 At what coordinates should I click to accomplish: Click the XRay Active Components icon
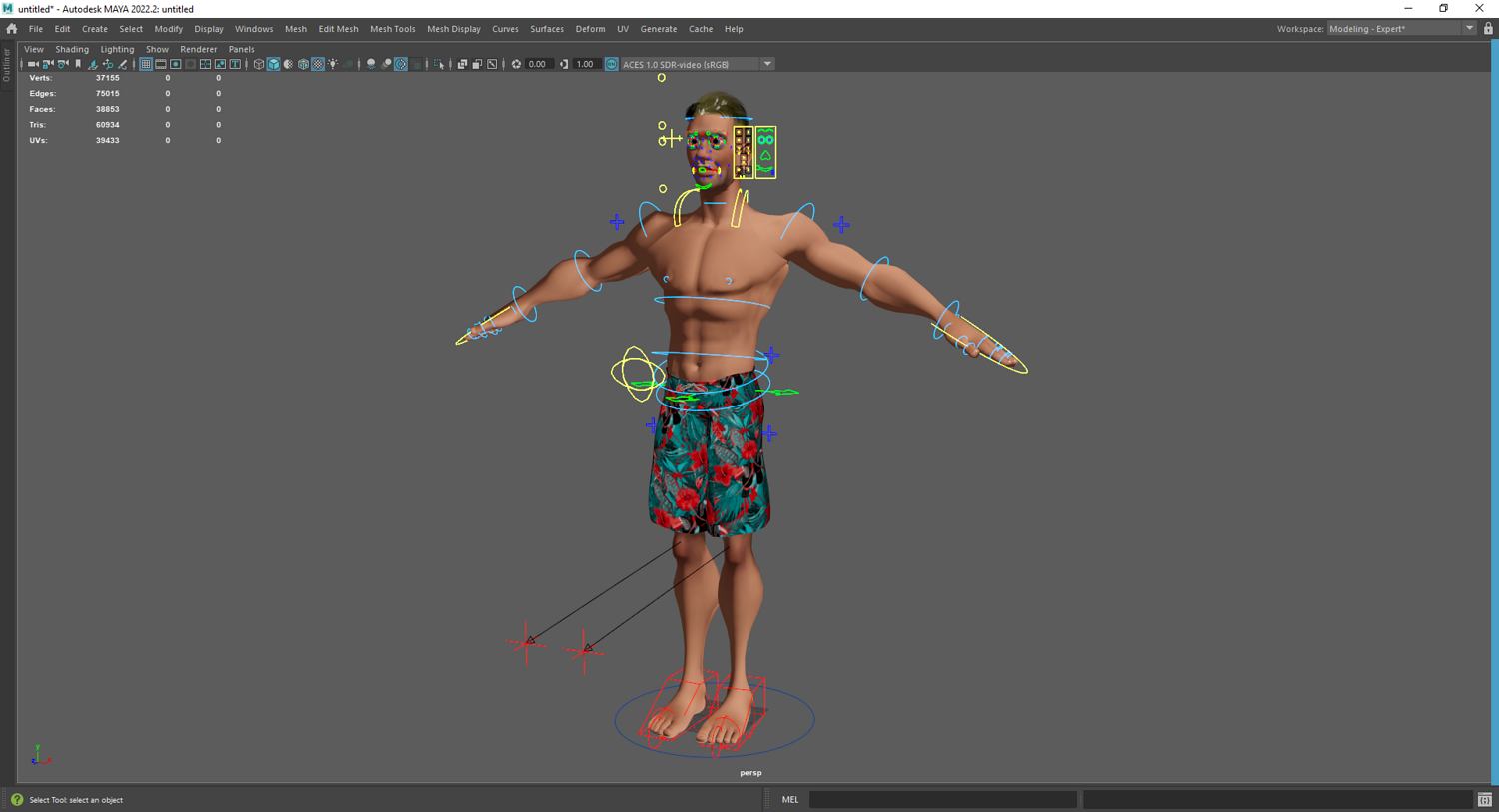[477, 64]
